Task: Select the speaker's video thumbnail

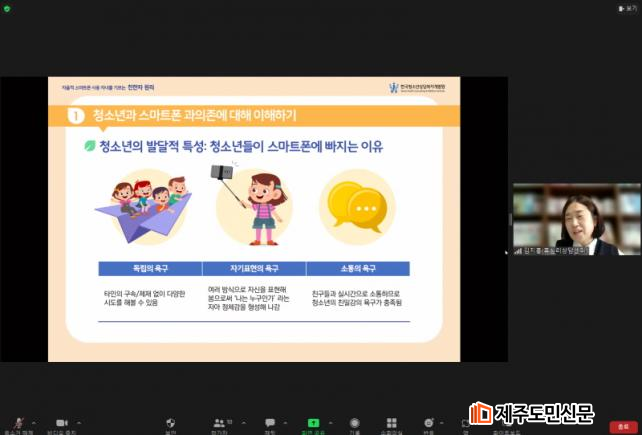Action: point(576,219)
